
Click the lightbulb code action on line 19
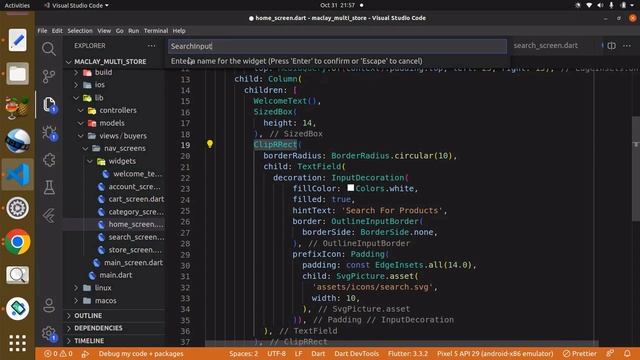click(210, 144)
